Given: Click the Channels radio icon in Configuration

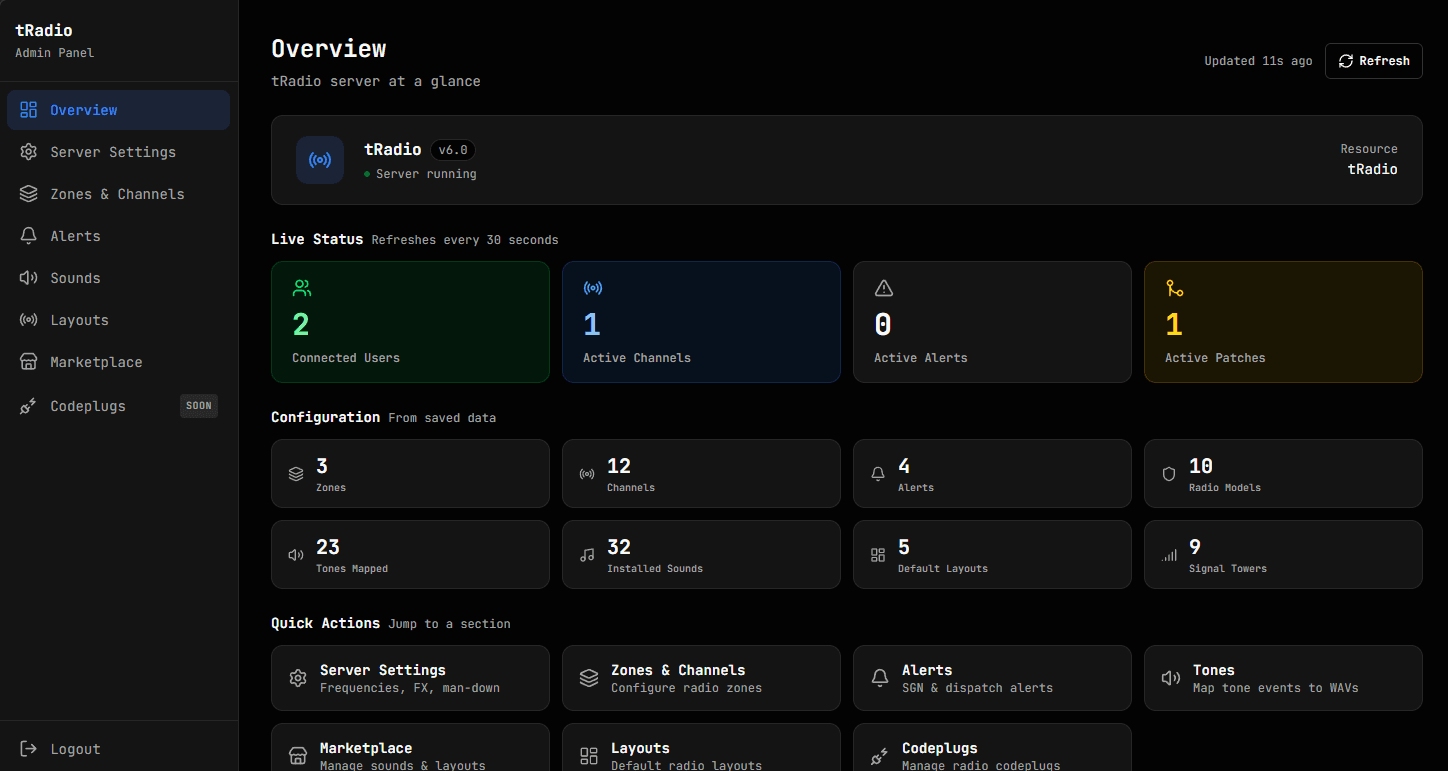Looking at the screenshot, I should click(x=587, y=474).
